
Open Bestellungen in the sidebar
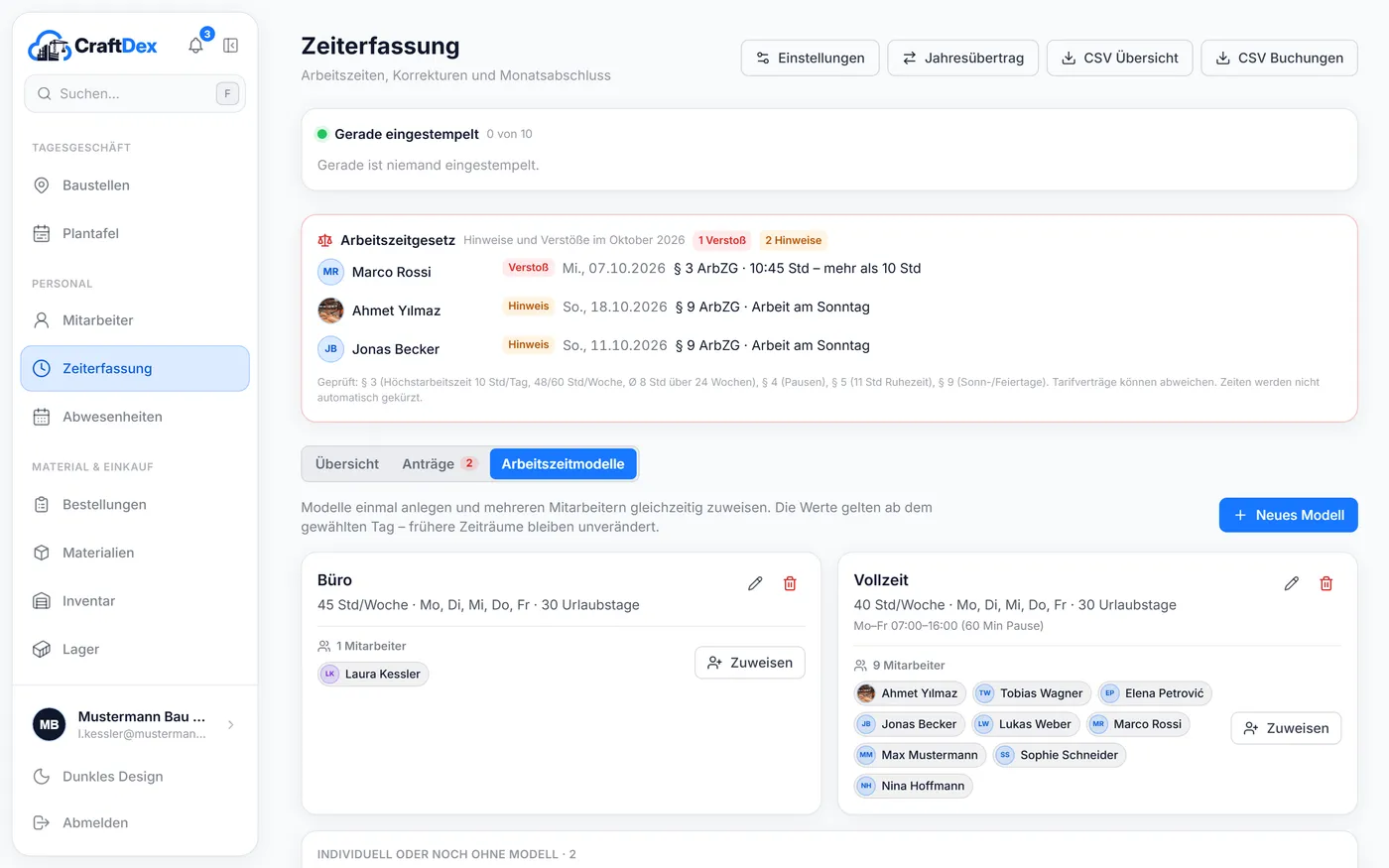click(135, 505)
